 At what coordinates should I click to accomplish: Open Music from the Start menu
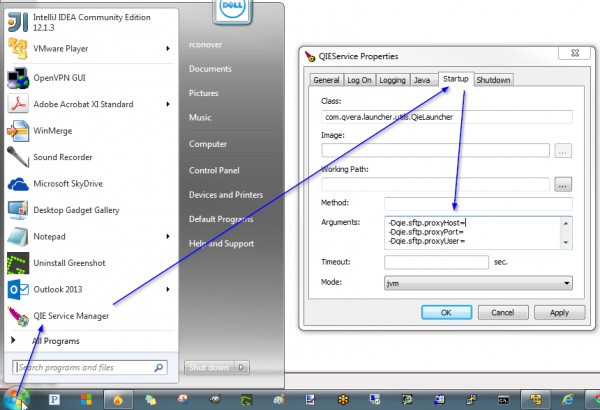200,118
